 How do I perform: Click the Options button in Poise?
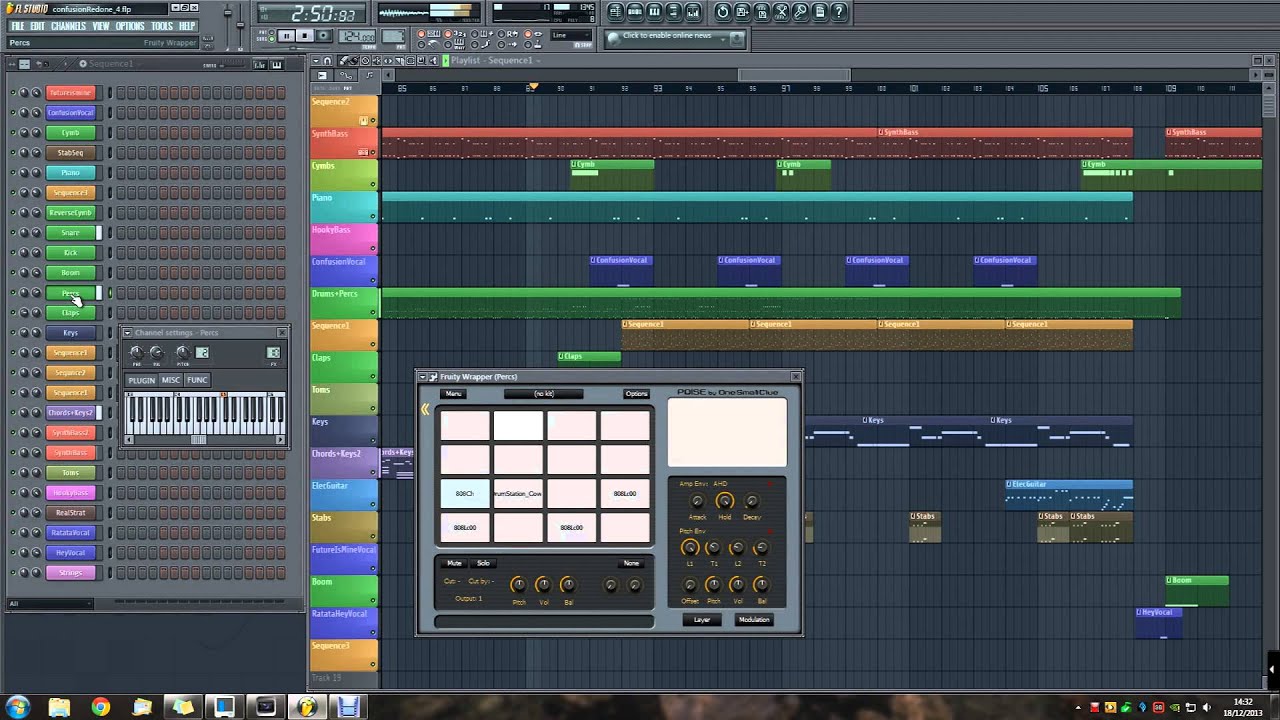point(636,394)
